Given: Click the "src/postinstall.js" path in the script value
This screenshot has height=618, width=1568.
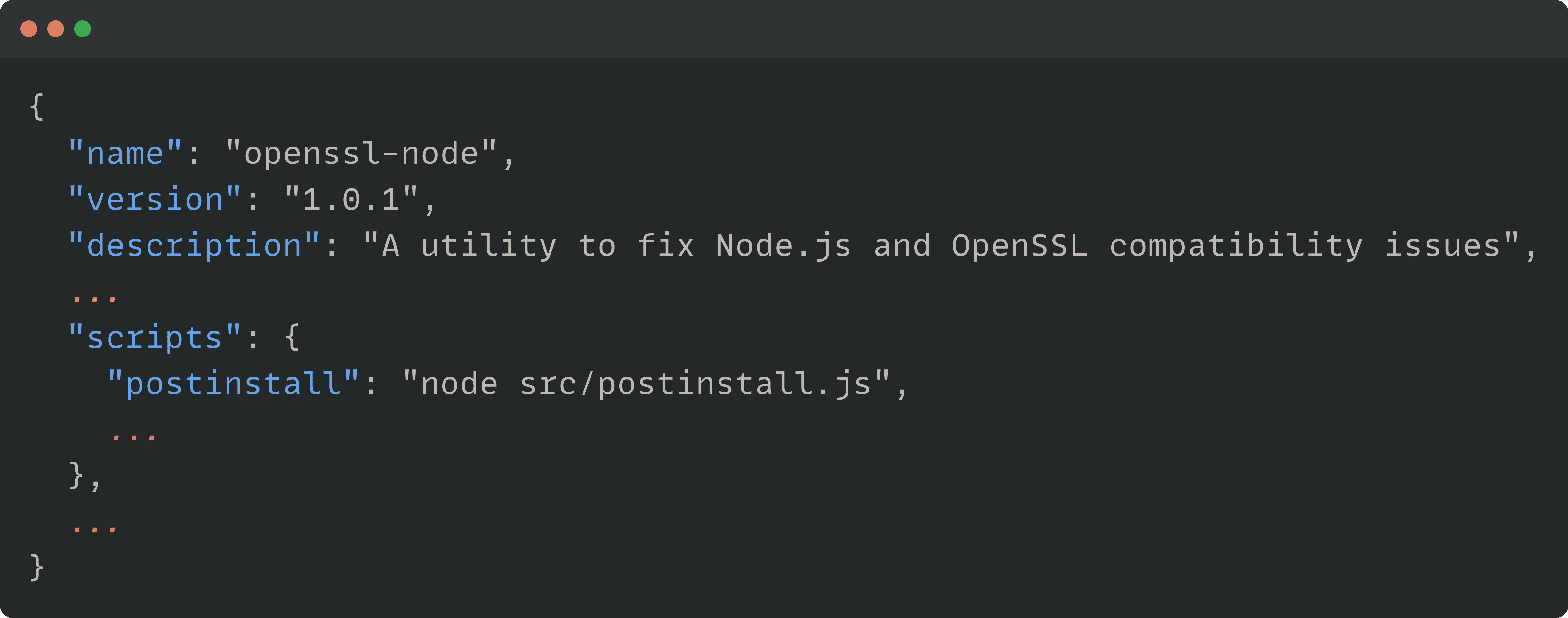Looking at the screenshot, I should 695,384.
